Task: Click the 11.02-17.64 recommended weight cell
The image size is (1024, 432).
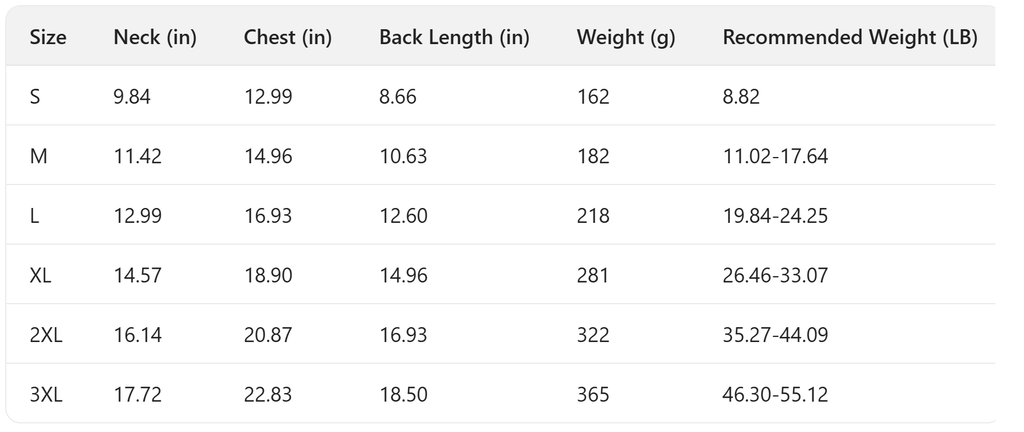Action: tap(775, 156)
